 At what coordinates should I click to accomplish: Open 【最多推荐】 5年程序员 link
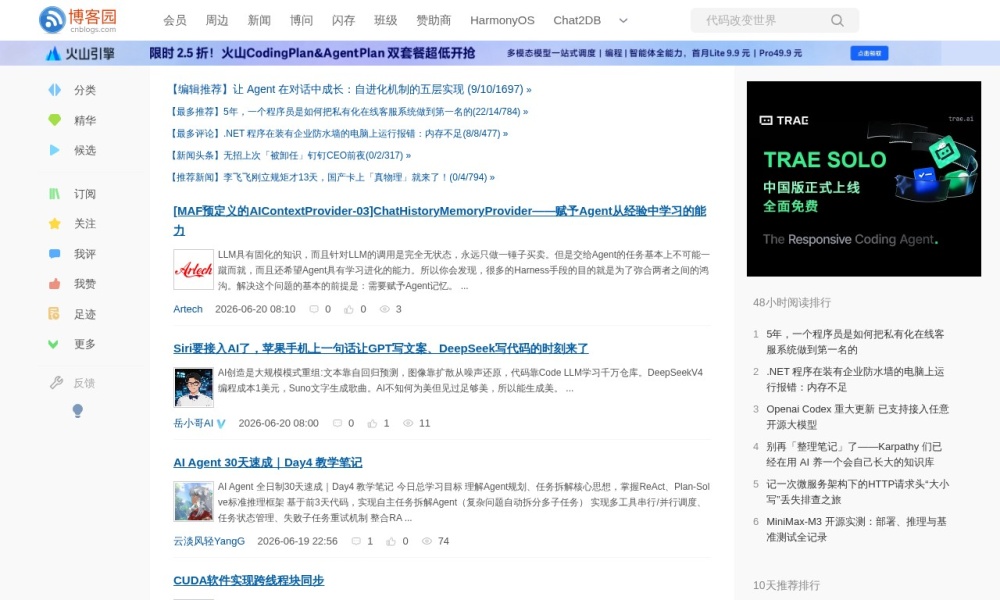click(x=349, y=112)
